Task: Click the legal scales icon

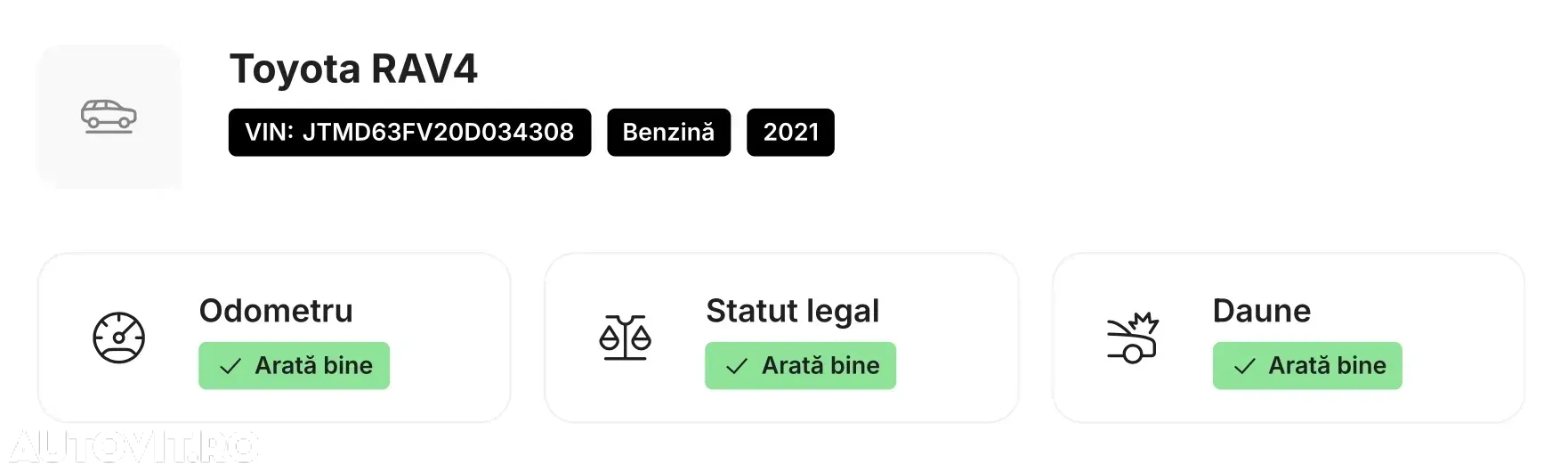Action: pyautogui.click(x=625, y=338)
